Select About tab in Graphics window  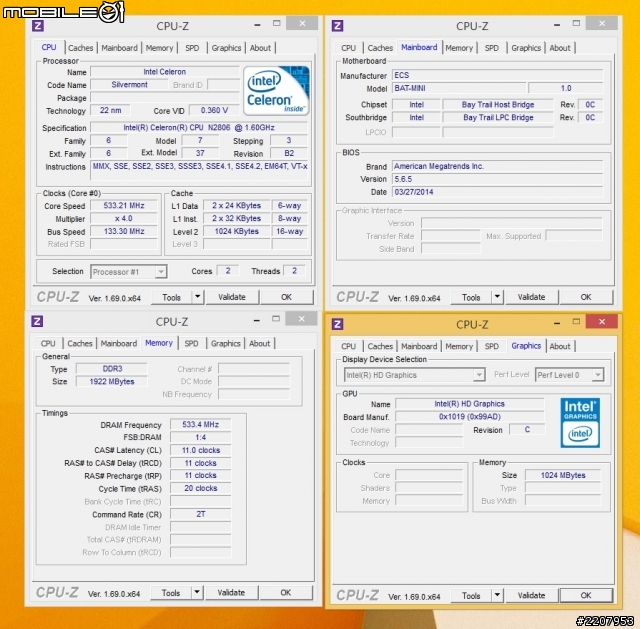tap(560, 347)
